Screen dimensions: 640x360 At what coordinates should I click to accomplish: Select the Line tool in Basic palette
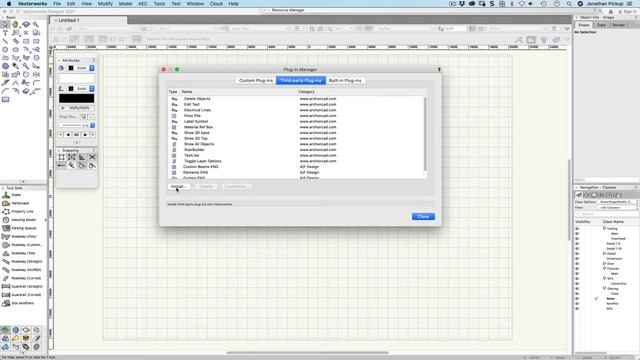(x=5, y=41)
